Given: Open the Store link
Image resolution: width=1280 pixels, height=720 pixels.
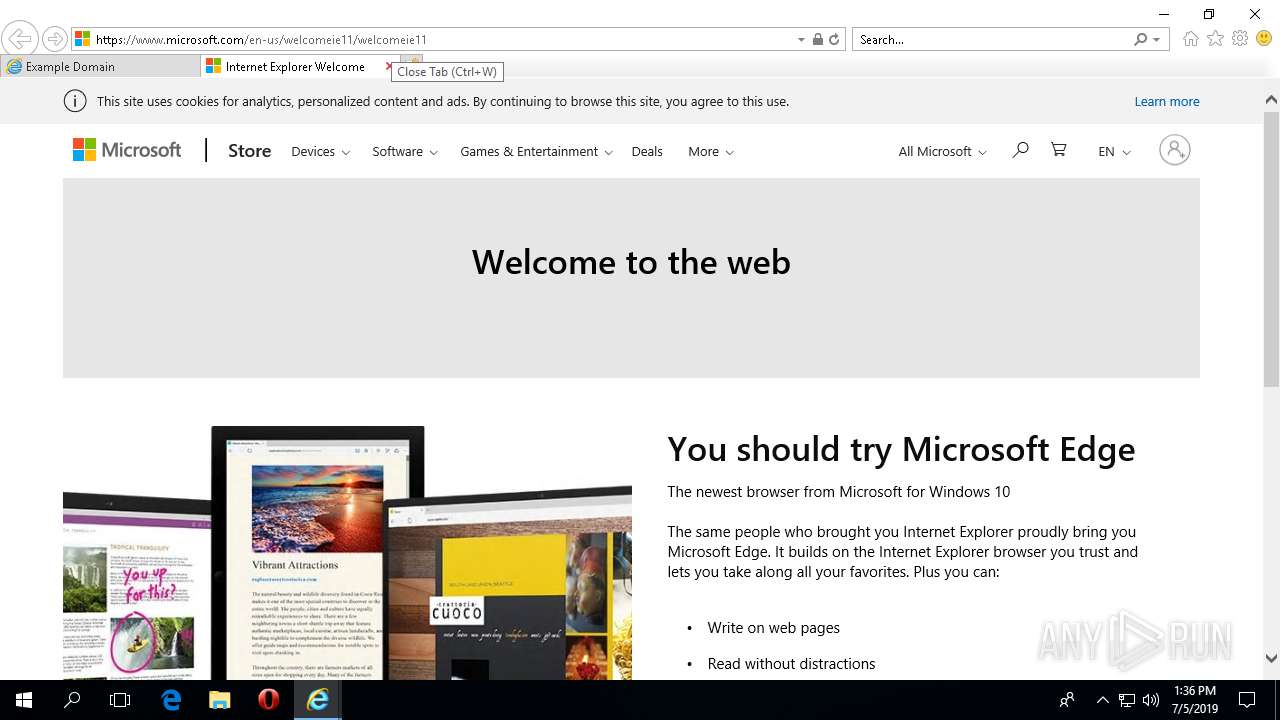Looking at the screenshot, I should (249, 151).
